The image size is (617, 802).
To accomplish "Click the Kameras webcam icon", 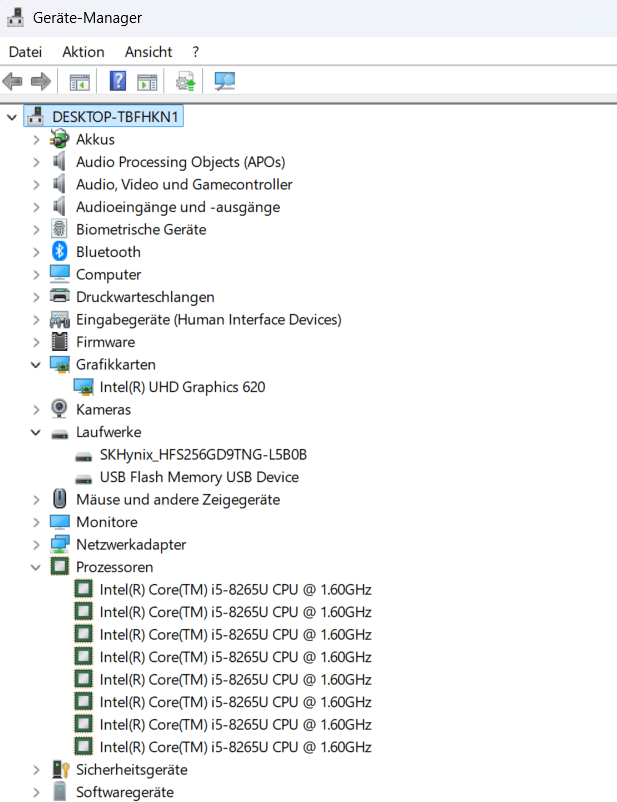I will pyautogui.click(x=59, y=409).
